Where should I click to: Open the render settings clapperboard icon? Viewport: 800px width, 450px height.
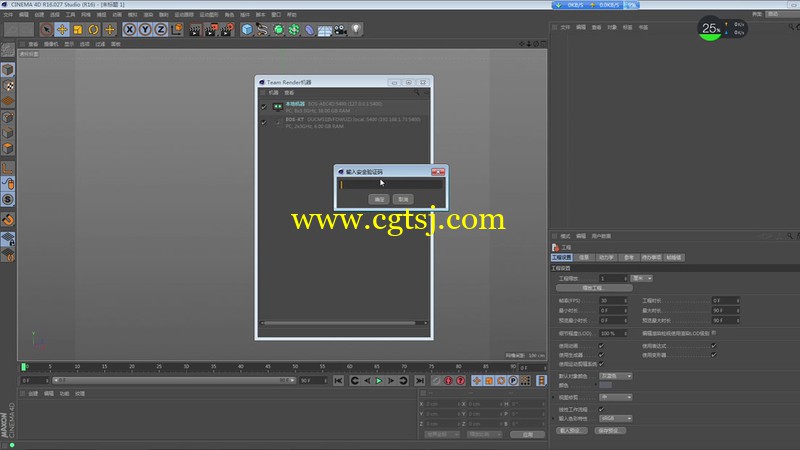pos(227,30)
